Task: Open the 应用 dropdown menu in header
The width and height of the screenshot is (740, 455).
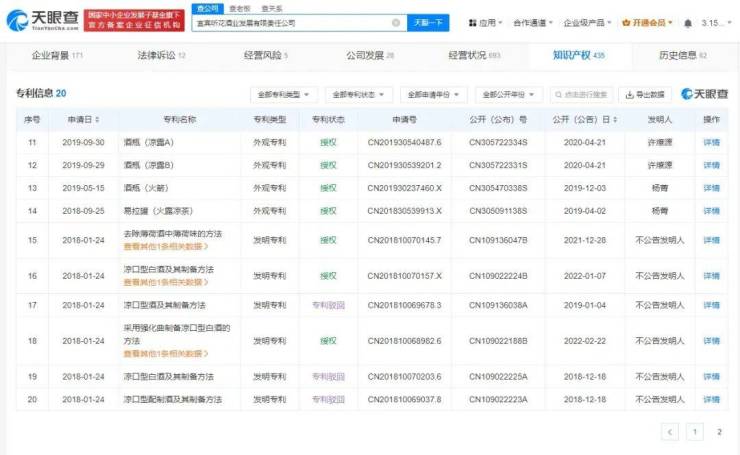Action: coord(487,23)
